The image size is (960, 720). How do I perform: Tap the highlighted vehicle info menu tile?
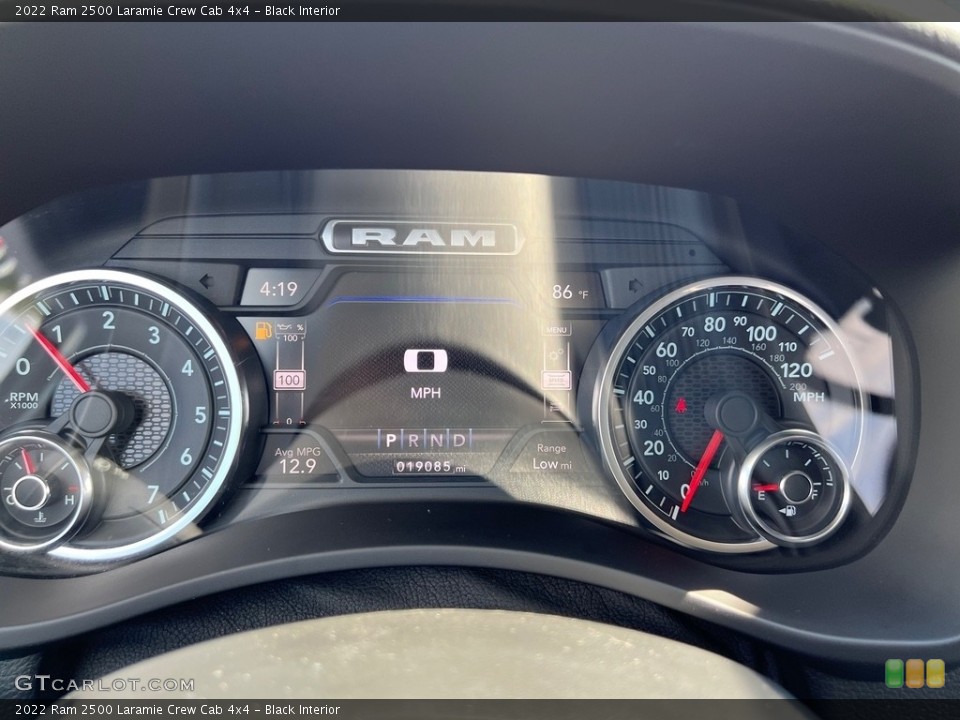557,380
